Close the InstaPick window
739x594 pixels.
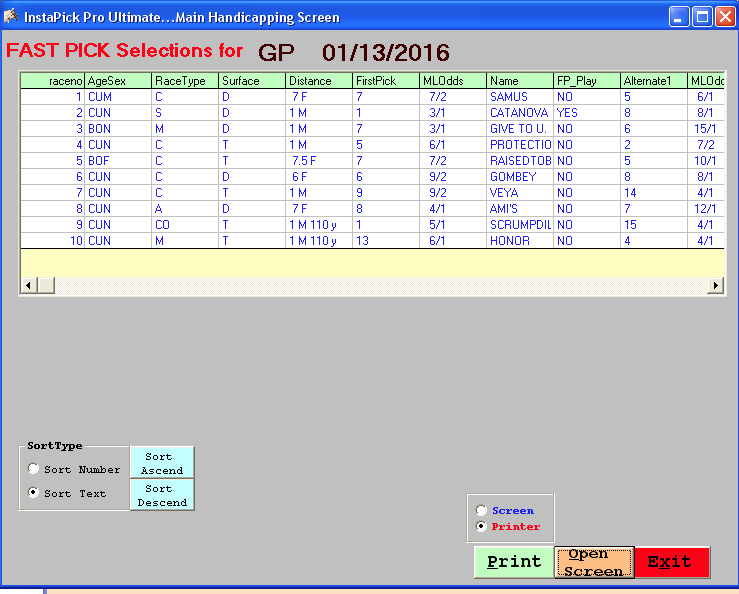[x=725, y=17]
